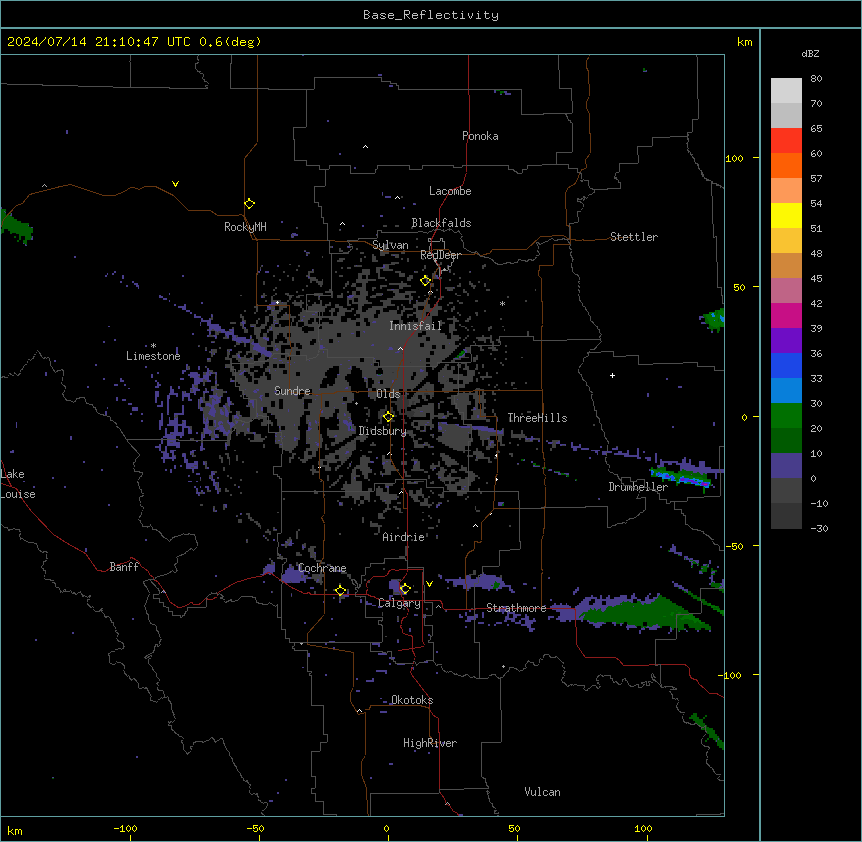This screenshot has width=862, height=842.
Task: Select the light gray 80 dBZ swatch
Action: [x=786, y=90]
